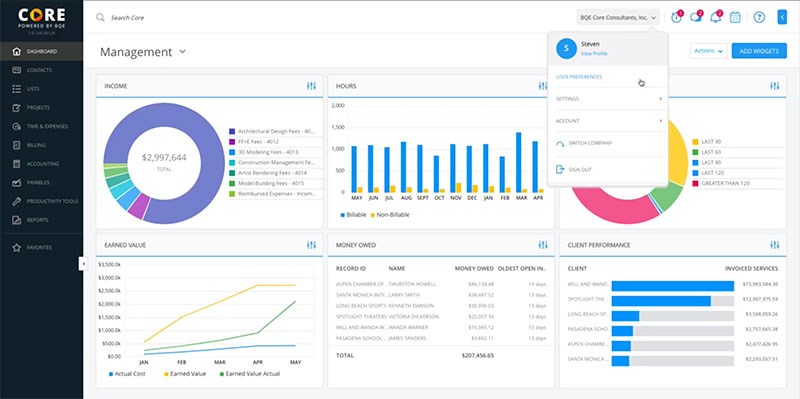
Task: Toggle Billable series in Hours legend
Action: coord(353,215)
